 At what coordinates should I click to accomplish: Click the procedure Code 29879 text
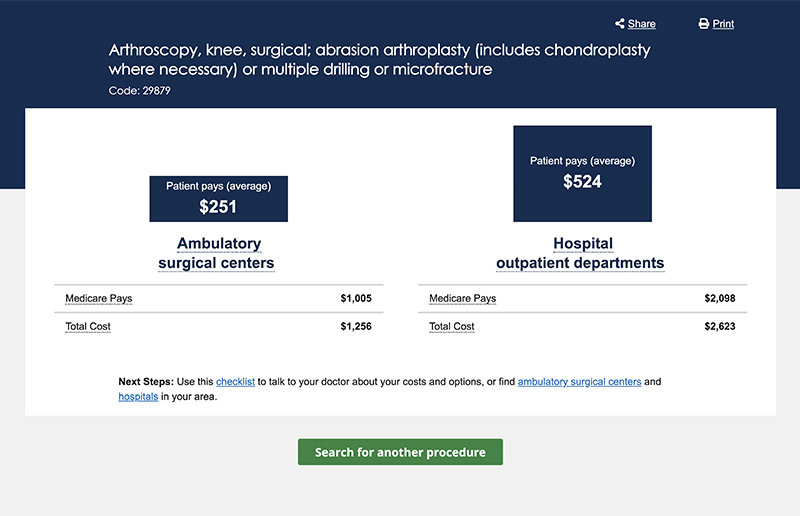[145, 91]
